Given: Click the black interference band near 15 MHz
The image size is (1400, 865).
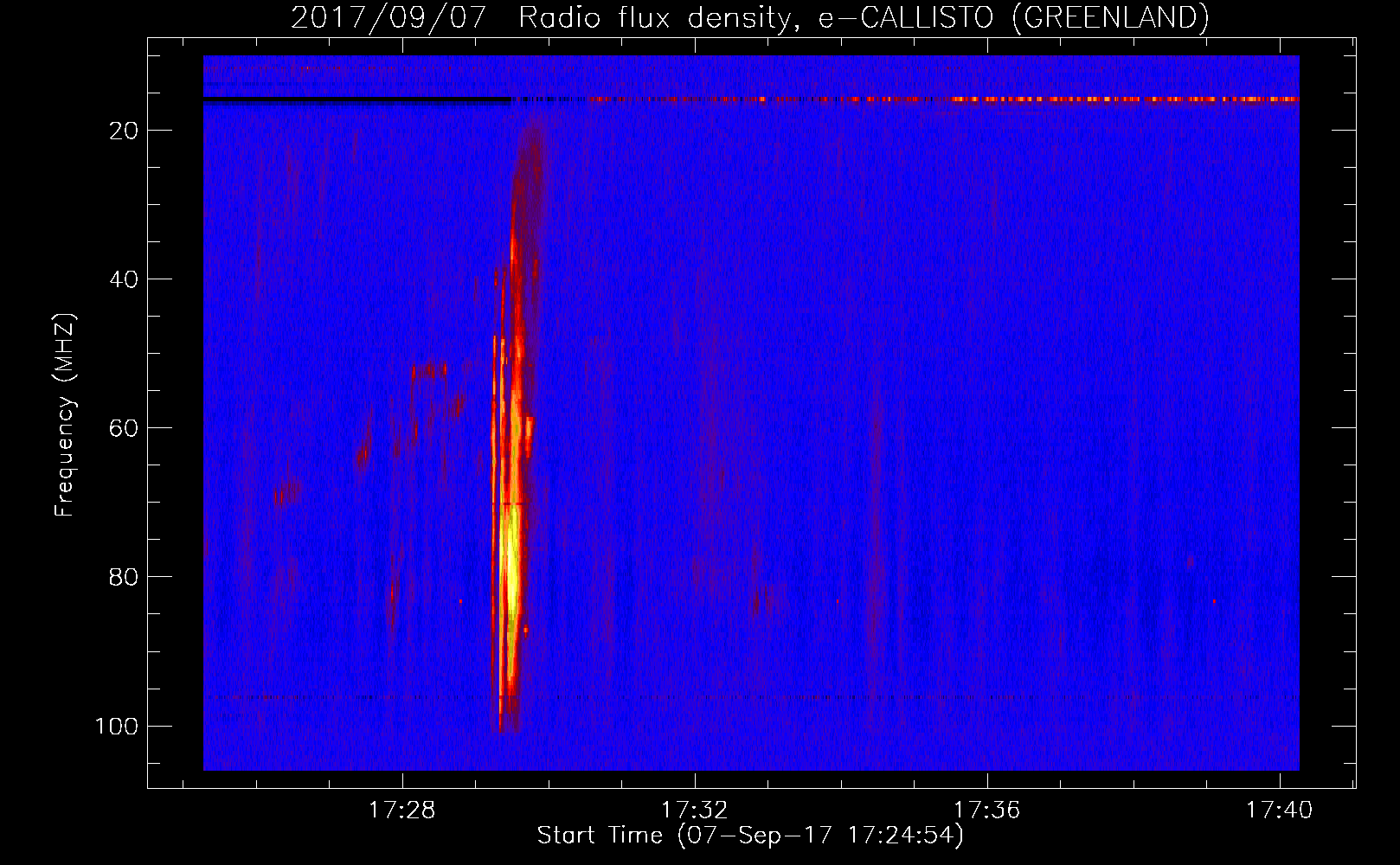Looking at the screenshot, I should (x=356, y=100).
